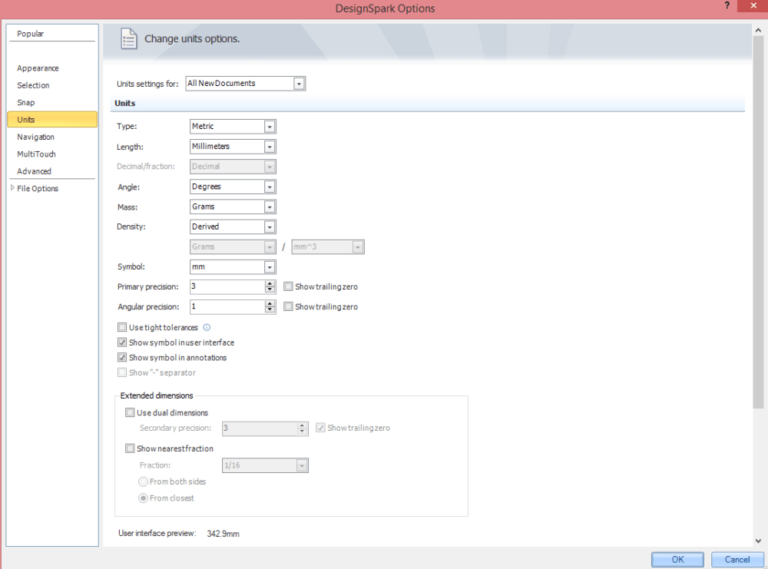Select the highlighted Units options page
768x569 pixels.
(52, 119)
